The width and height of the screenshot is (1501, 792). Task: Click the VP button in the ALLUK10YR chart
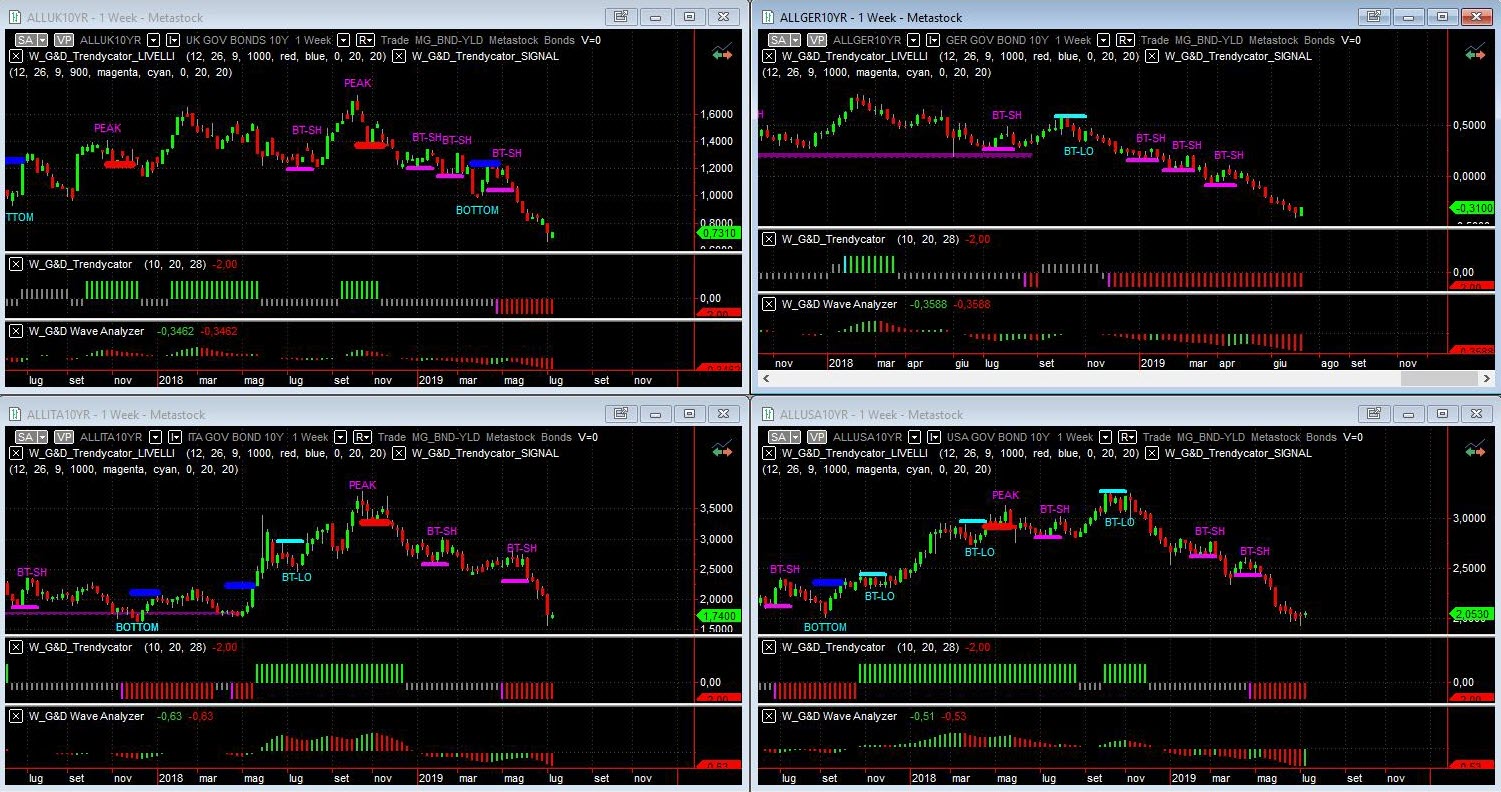point(64,40)
